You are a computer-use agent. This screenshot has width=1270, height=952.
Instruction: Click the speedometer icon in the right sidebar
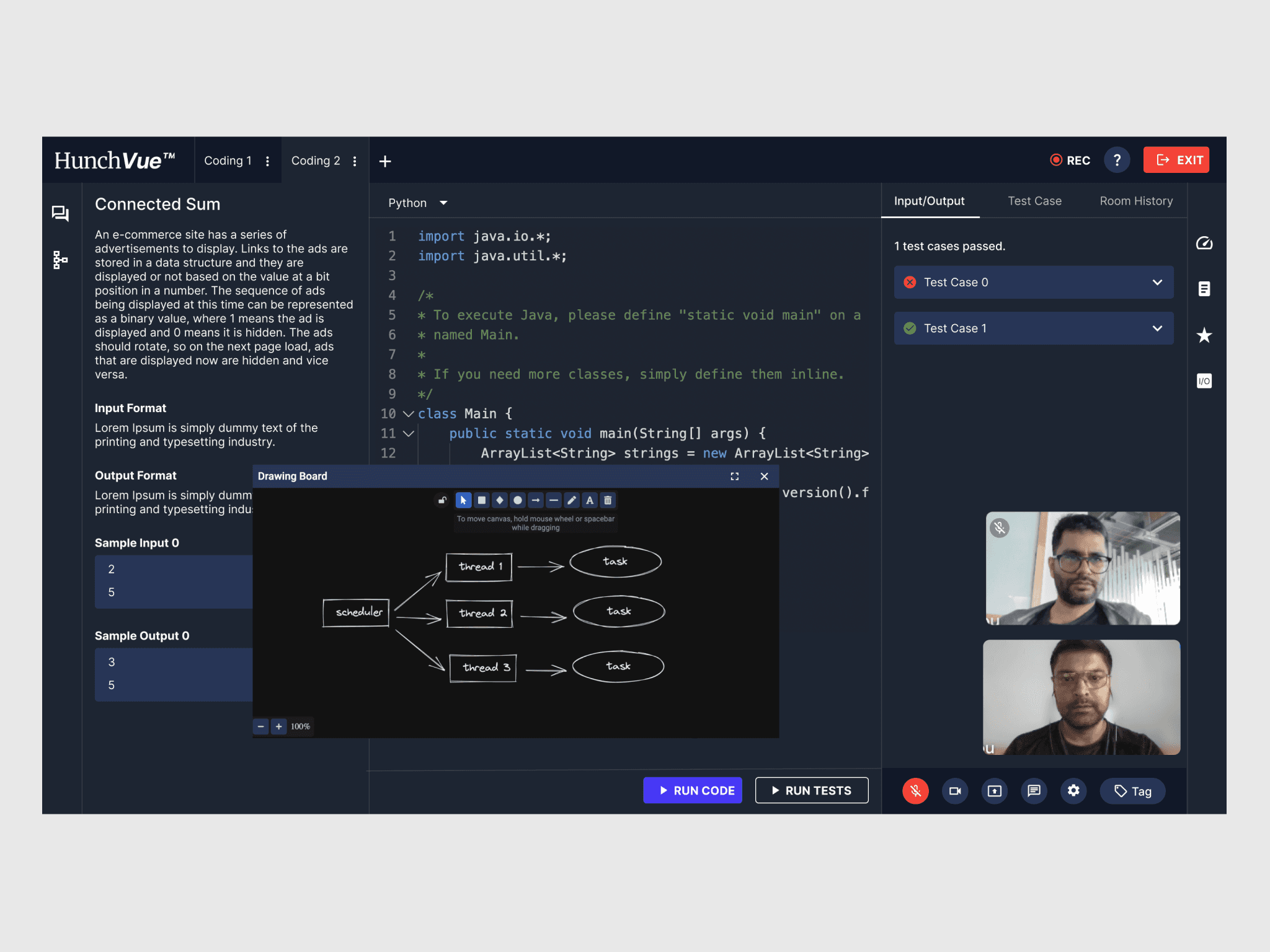1204,243
